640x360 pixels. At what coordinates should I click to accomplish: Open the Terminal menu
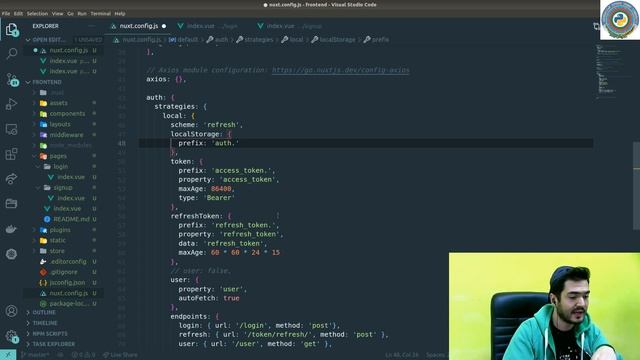(100, 13)
